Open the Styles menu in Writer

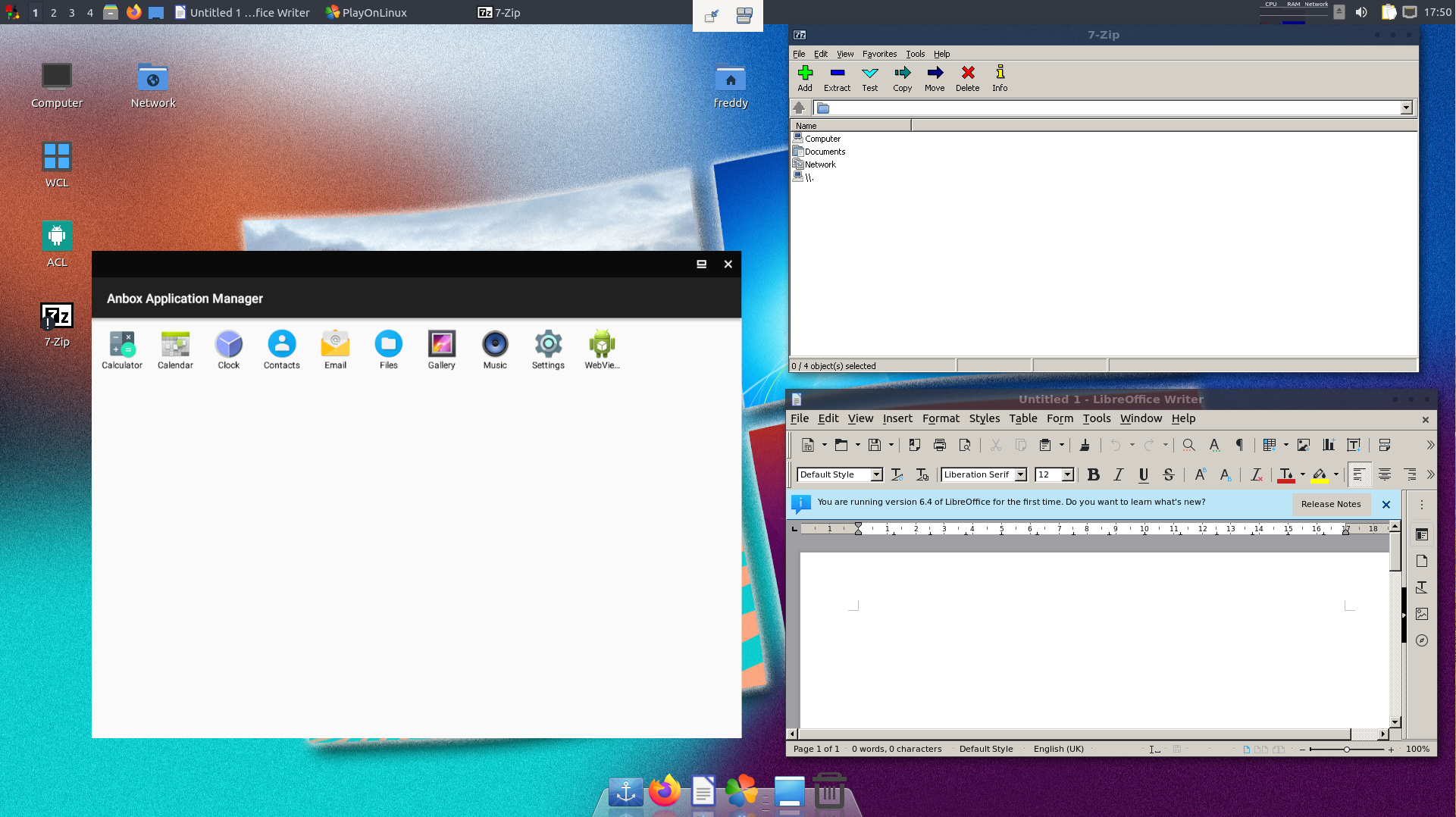984,418
